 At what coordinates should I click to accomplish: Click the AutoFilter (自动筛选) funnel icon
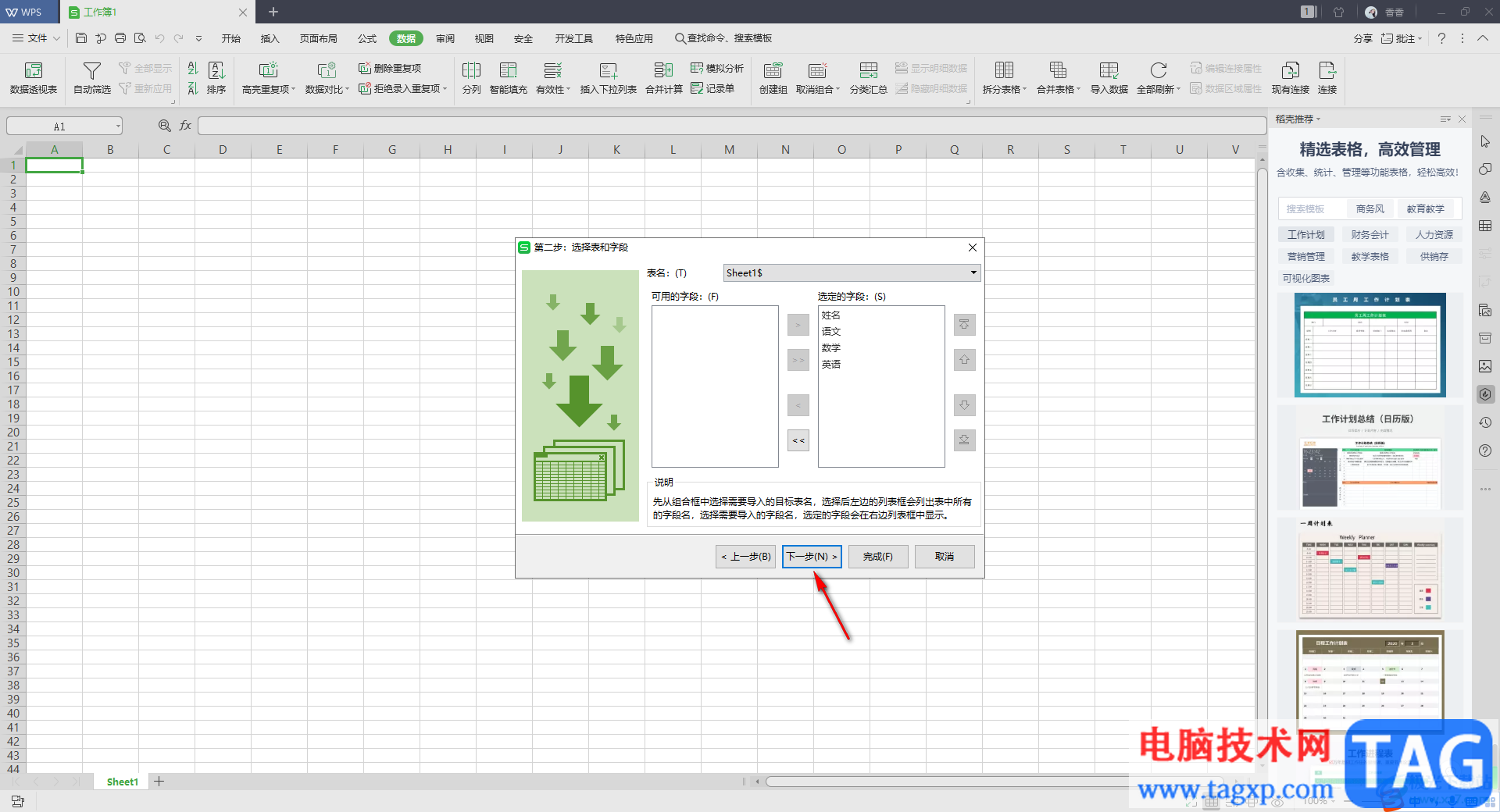(x=92, y=70)
